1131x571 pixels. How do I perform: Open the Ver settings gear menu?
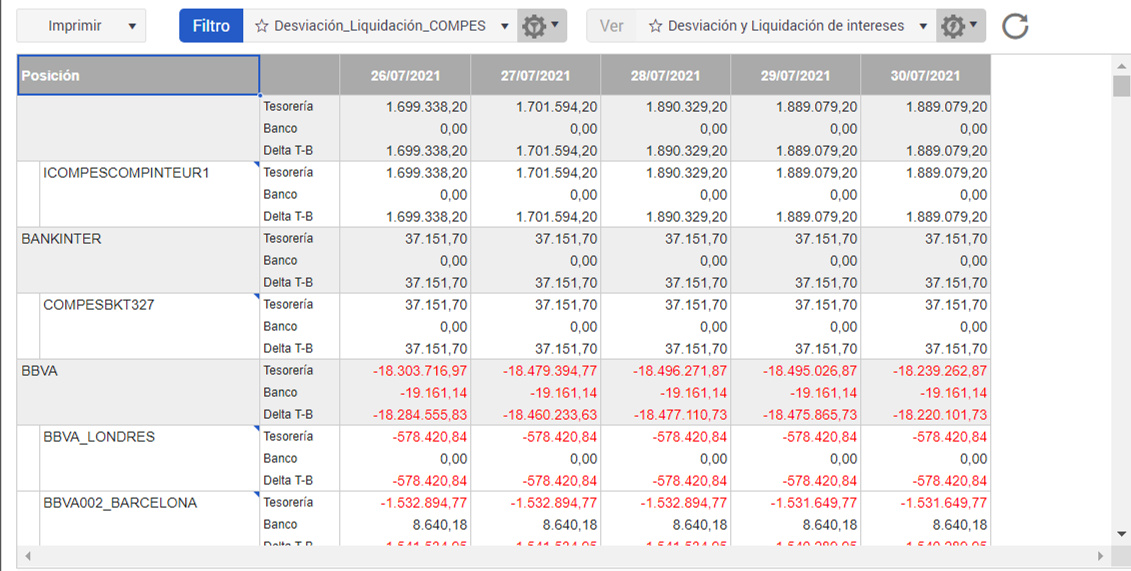(960, 26)
